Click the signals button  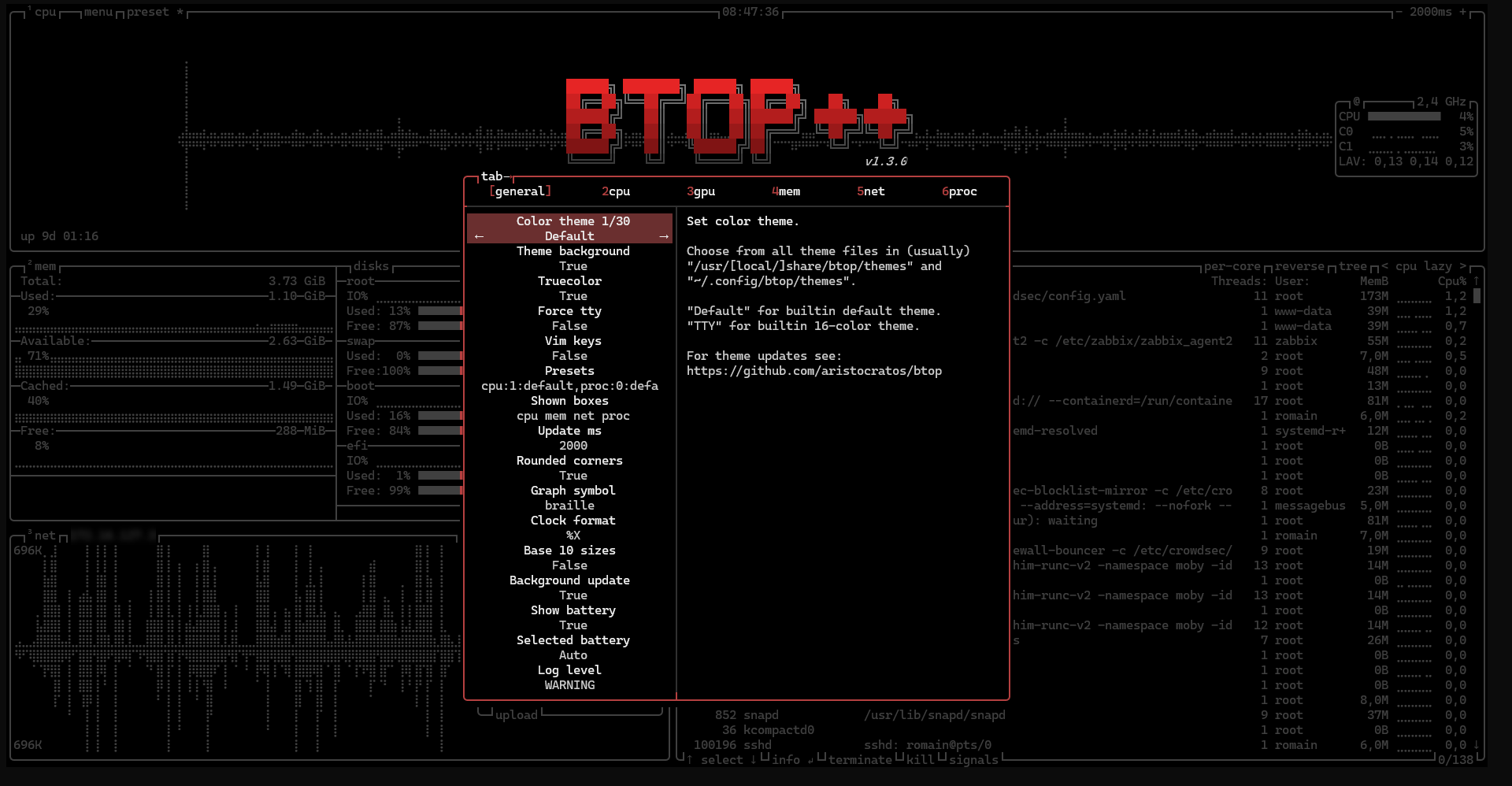[973, 760]
